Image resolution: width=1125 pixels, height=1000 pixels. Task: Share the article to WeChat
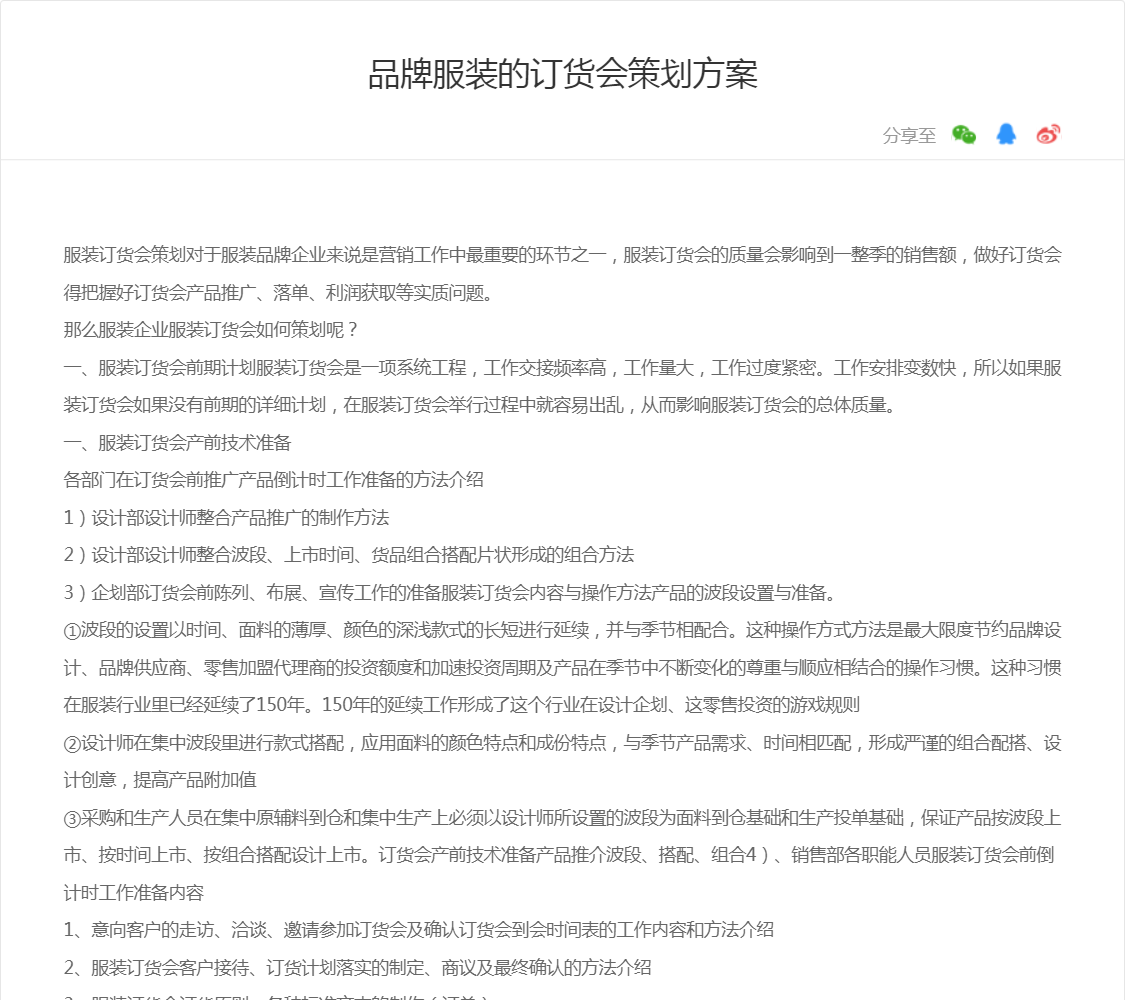pos(964,134)
